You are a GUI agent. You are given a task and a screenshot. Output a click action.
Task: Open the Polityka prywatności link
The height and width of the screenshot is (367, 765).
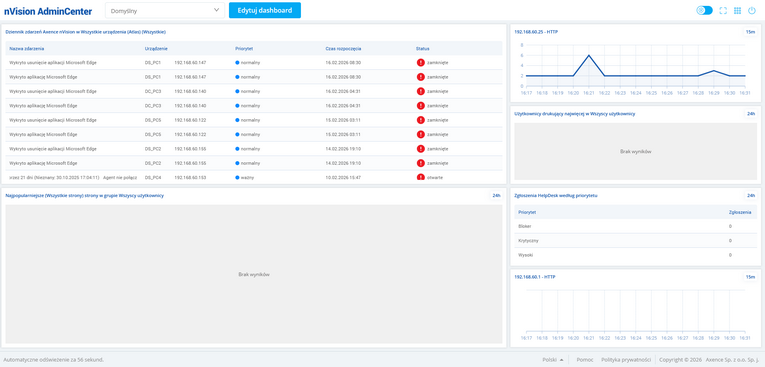pyautogui.click(x=626, y=360)
